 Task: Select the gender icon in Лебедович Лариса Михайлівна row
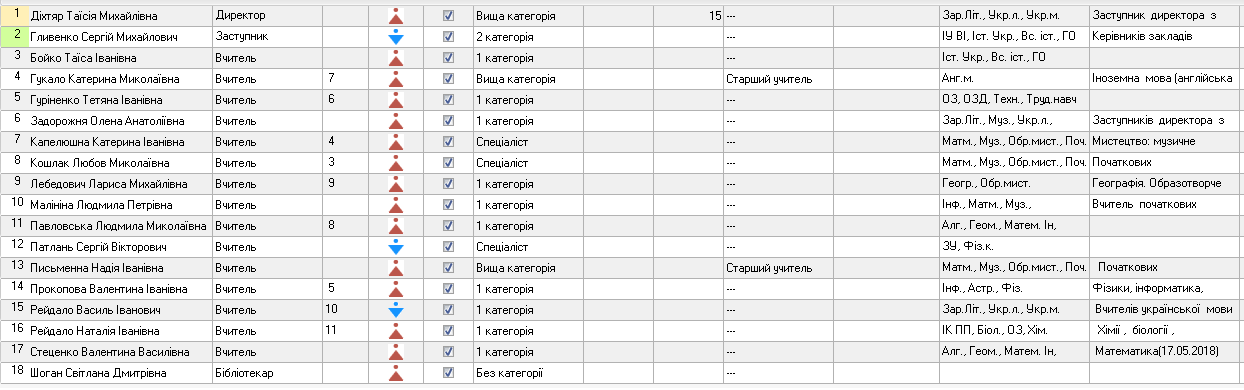[x=395, y=183]
